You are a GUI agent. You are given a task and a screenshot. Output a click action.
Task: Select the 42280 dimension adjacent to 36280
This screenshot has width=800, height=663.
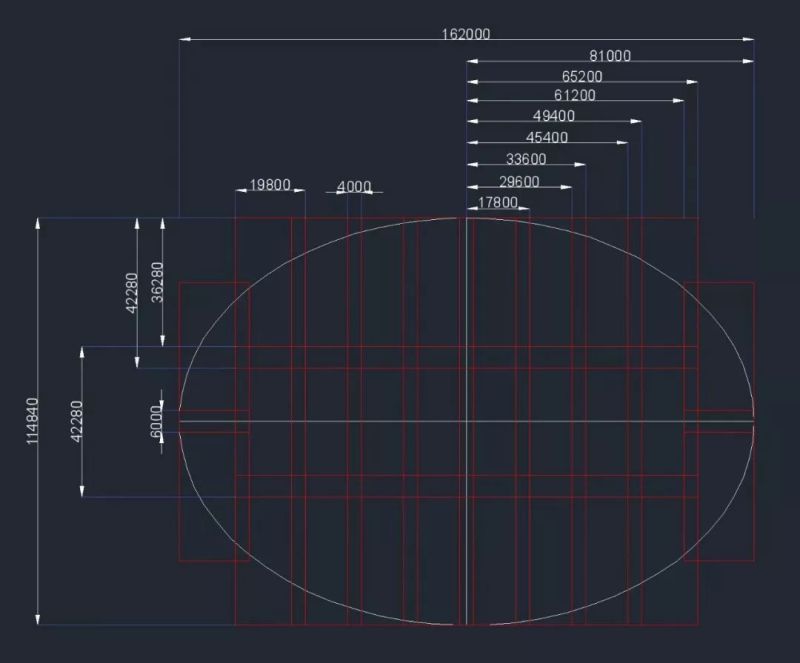(x=131, y=293)
